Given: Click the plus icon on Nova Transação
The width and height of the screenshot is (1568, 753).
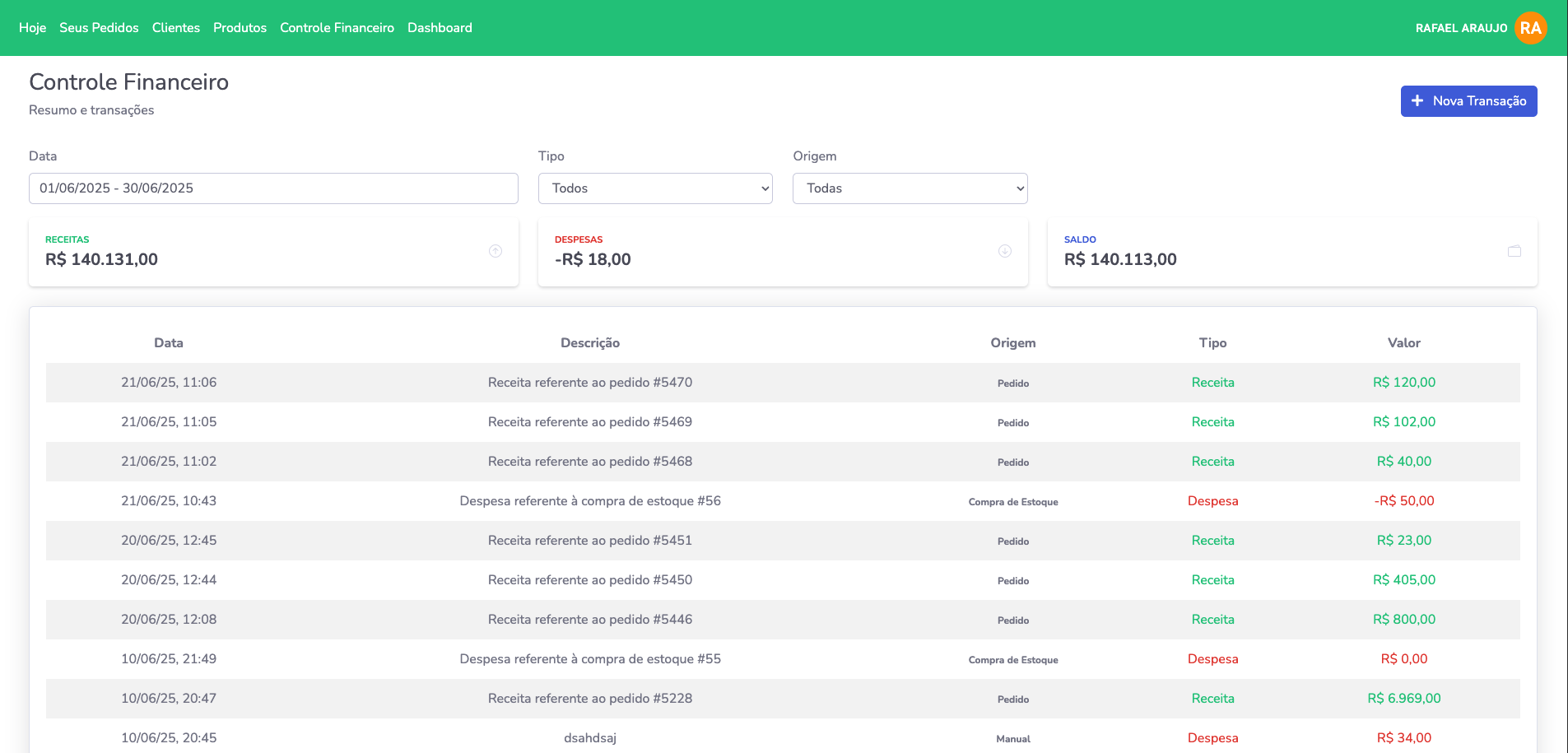Looking at the screenshot, I should (1417, 100).
